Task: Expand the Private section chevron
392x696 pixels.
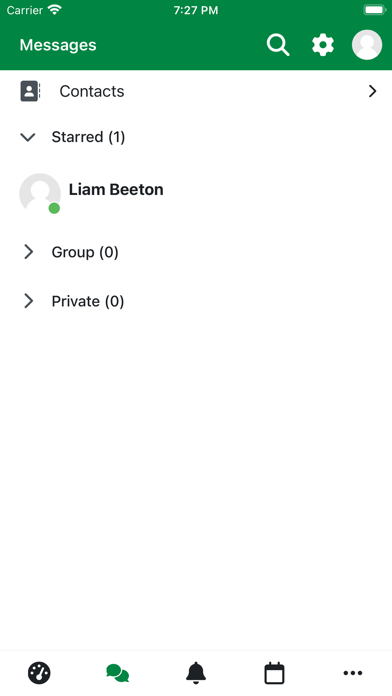Action: point(28,301)
